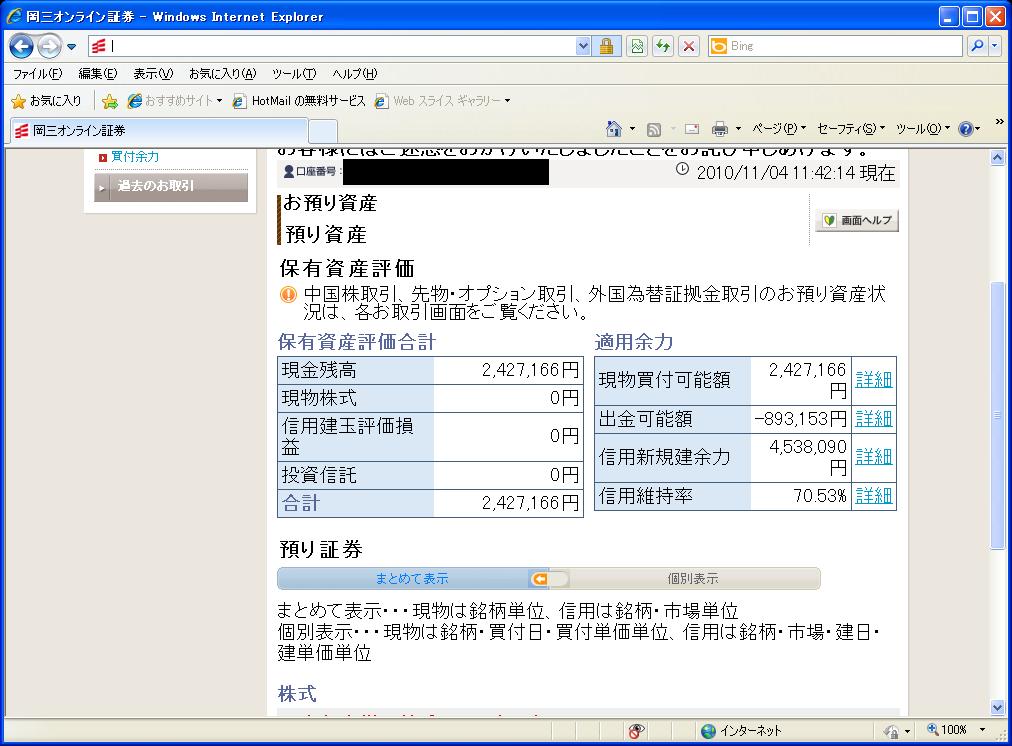Click the Stop loading X icon
The height and width of the screenshot is (746, 1012).
point(688,46)
